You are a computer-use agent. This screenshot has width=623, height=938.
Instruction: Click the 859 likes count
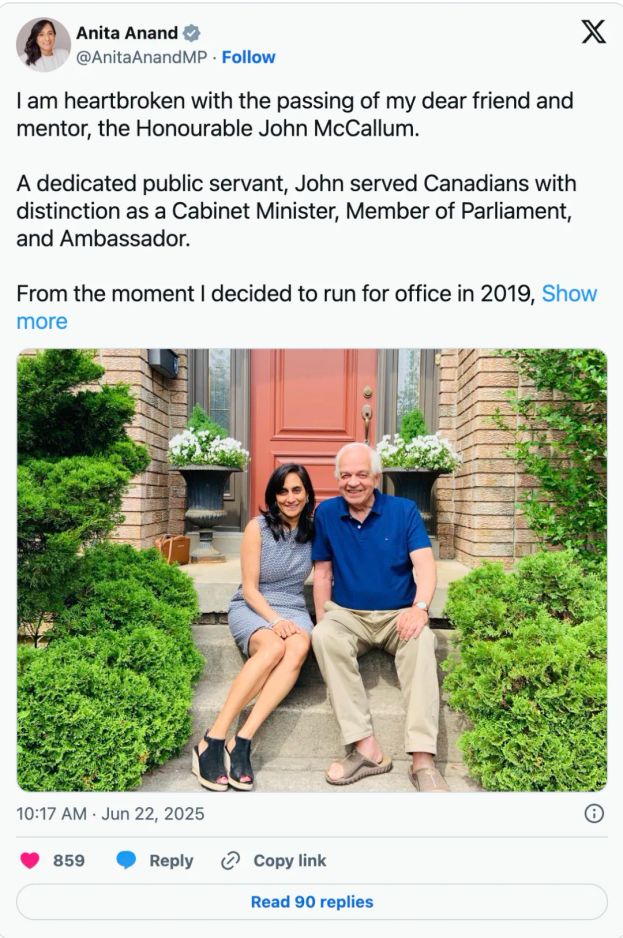click(x=69, y=860)
